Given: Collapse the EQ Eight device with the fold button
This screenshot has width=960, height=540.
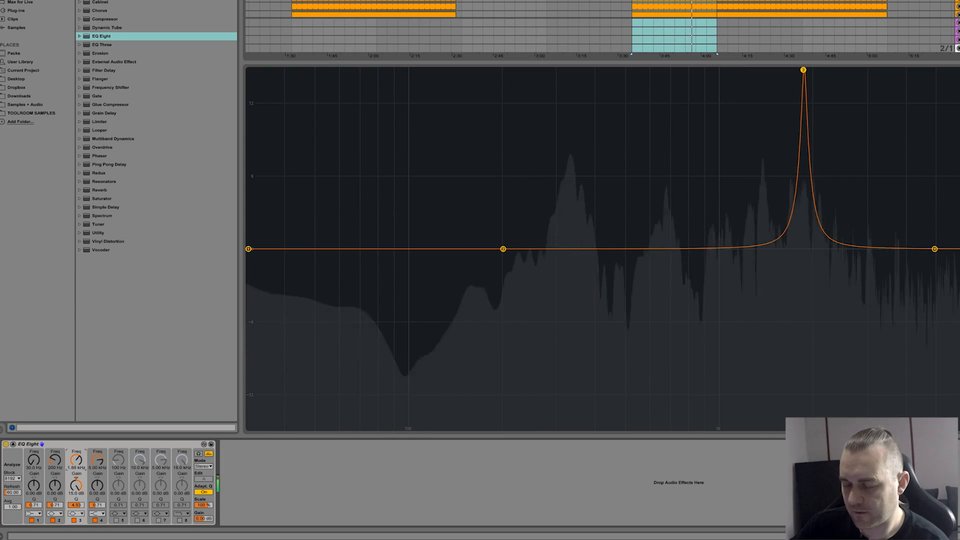Looking at the screenshot, I should [13, 444].
